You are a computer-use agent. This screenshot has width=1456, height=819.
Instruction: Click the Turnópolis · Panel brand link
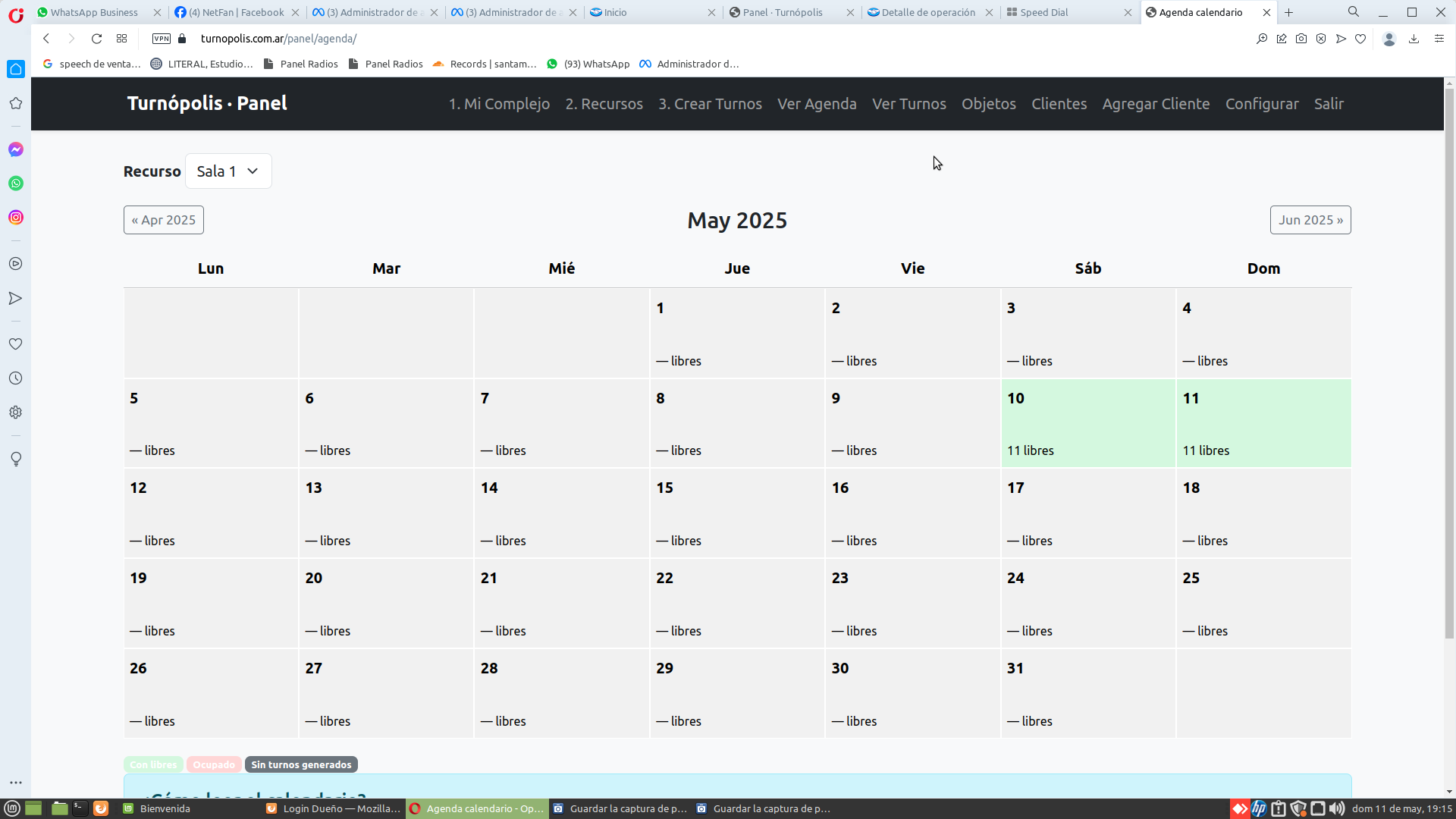(207, 103)
